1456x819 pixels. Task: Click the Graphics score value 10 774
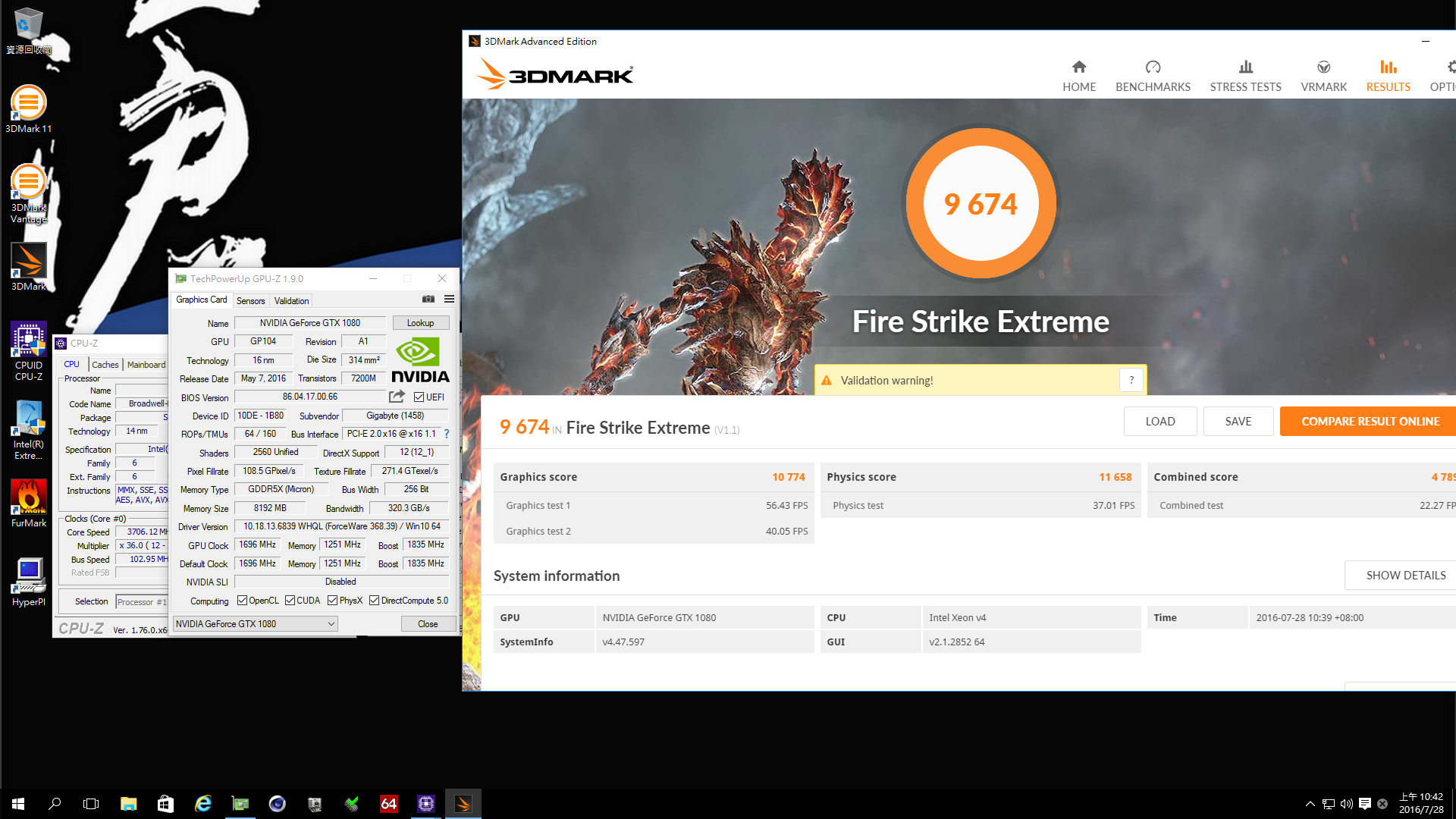(x=789, y=477)
